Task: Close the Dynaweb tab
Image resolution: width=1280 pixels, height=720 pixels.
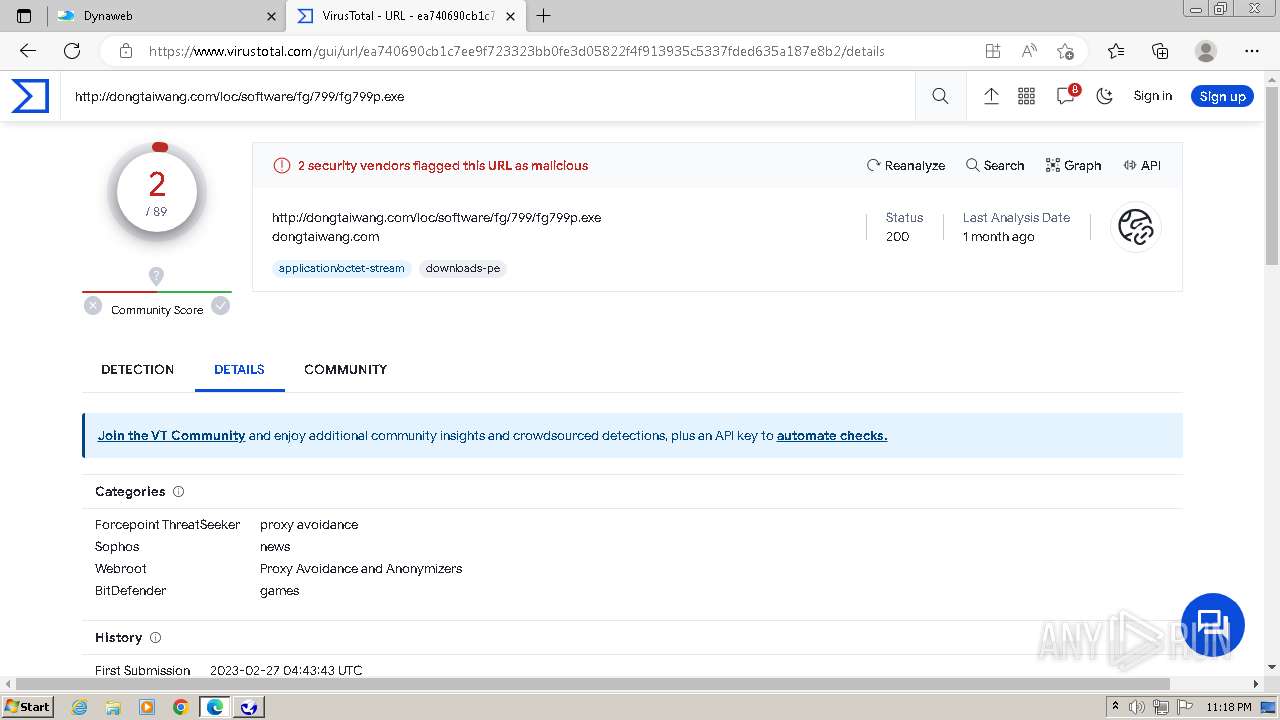Action: [x=272, y=16]
